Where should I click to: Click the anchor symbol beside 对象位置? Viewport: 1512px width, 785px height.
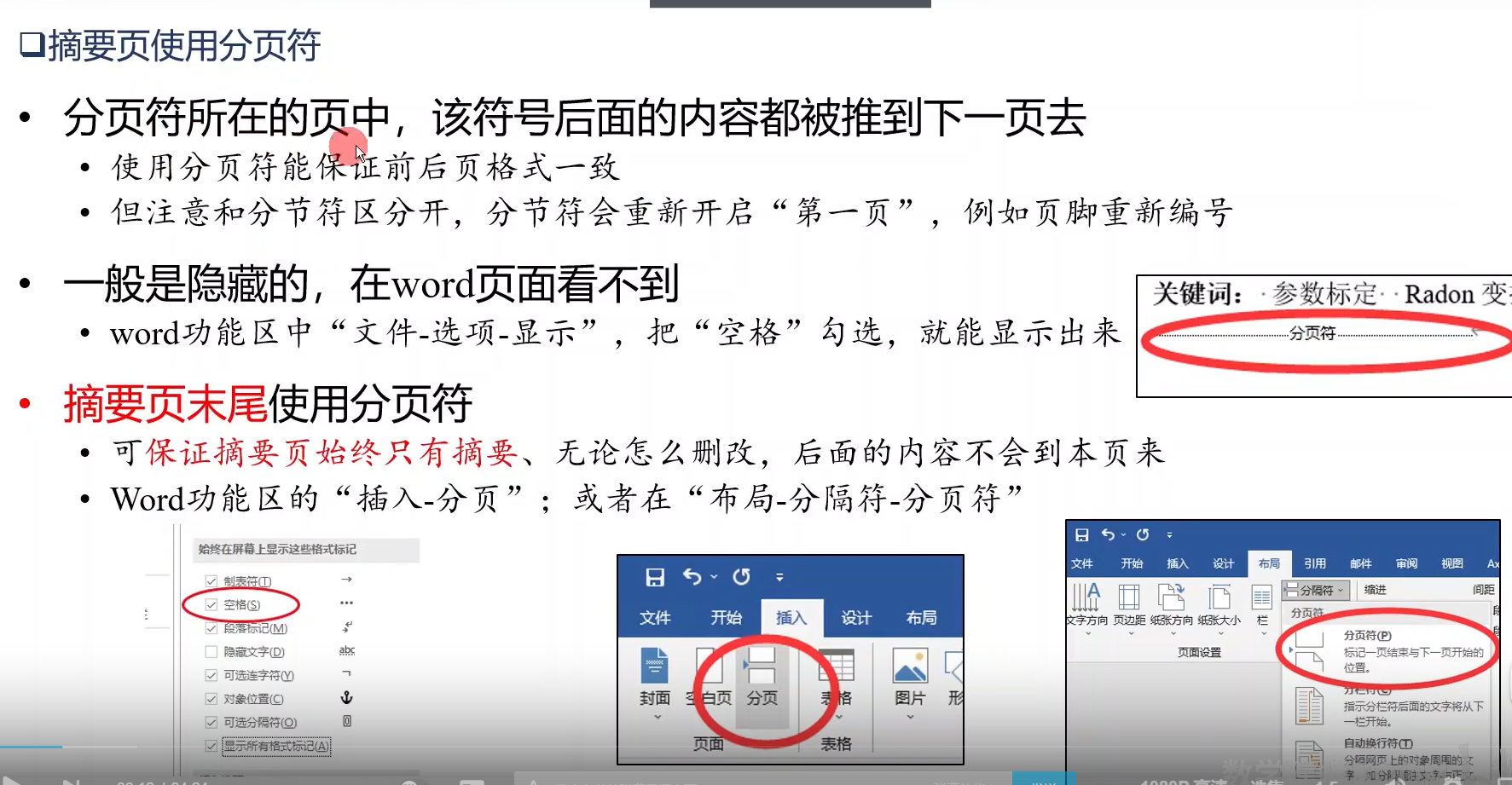tap(346, 697)
